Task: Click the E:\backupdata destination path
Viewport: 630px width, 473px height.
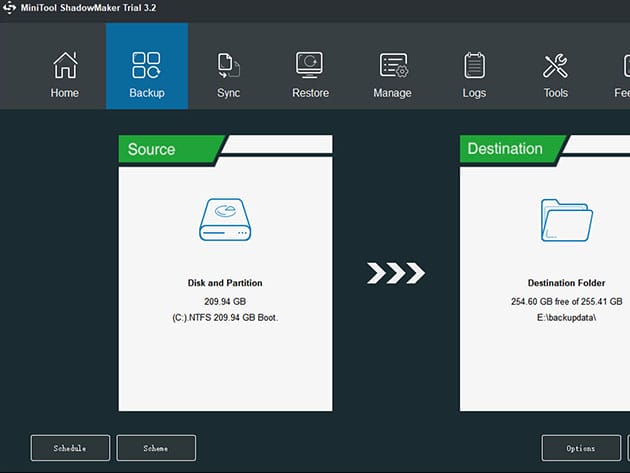Action: [567, 317]
